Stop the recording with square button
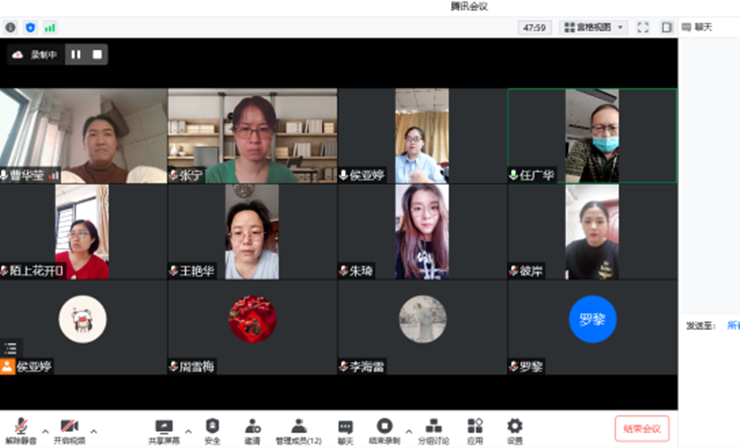The height and width of the screenshot is (448, 740). pyautogui.click(x=97, y=54)
